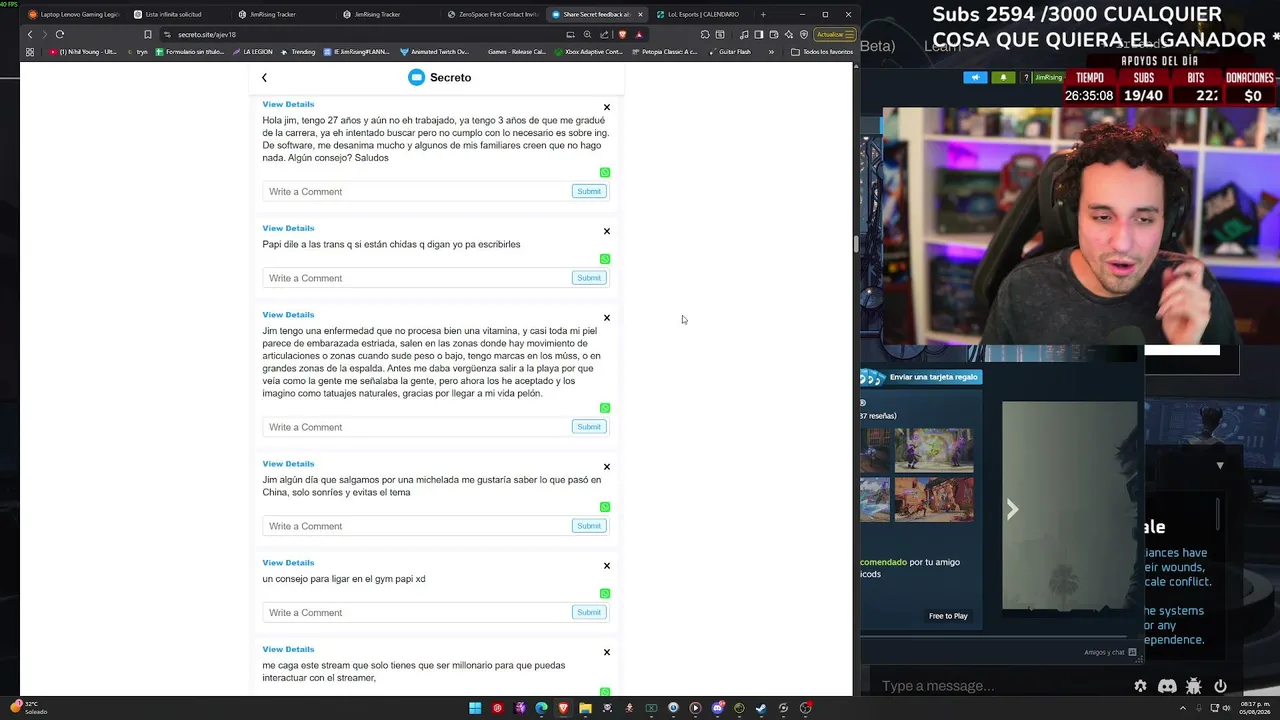Dismiss the 'me caga este stream' message
Screen dimensions: 1280x720
coord(606,652)
